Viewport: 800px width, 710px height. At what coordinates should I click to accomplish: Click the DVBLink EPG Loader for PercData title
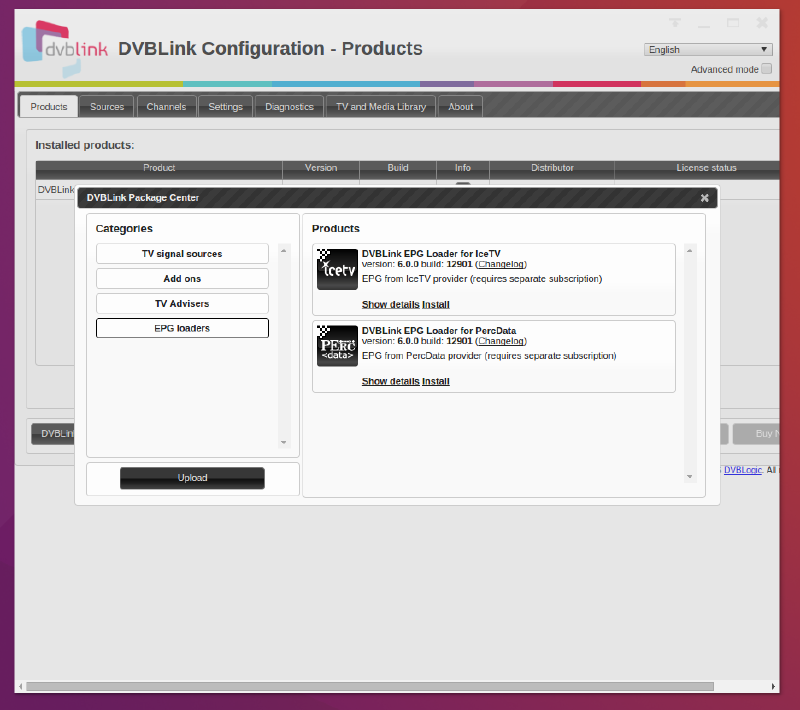coord(439,331)
